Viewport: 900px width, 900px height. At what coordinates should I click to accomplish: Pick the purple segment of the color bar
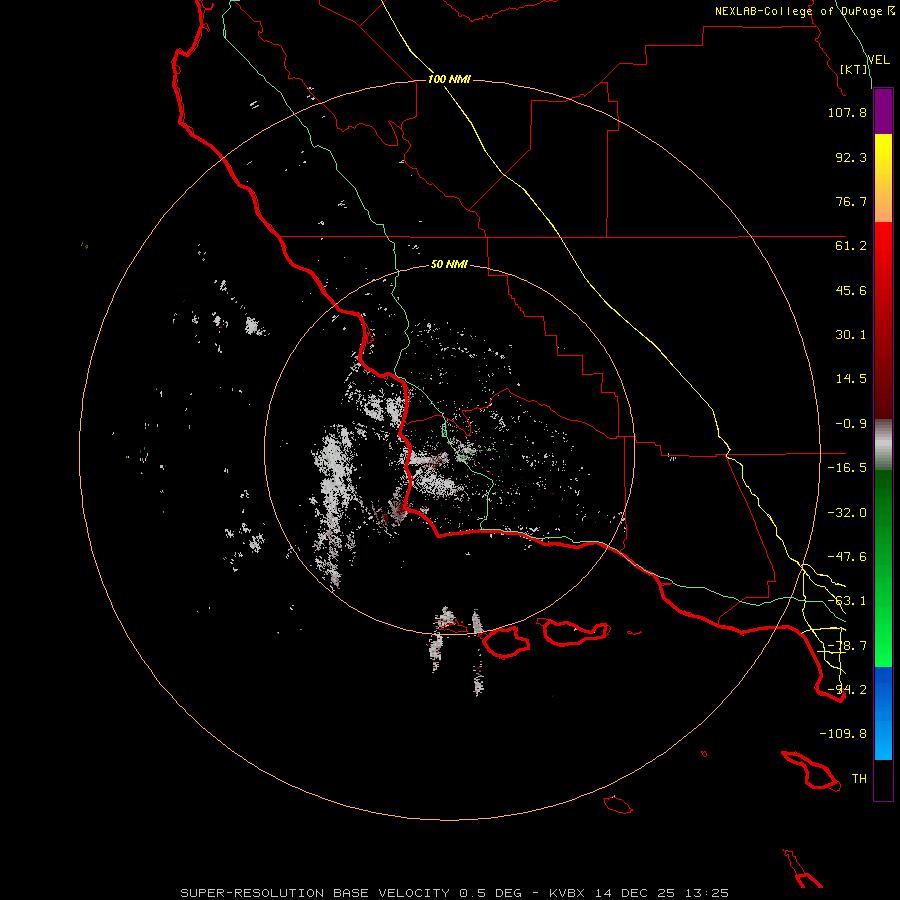pyautogui.click(x=883, y=112)
